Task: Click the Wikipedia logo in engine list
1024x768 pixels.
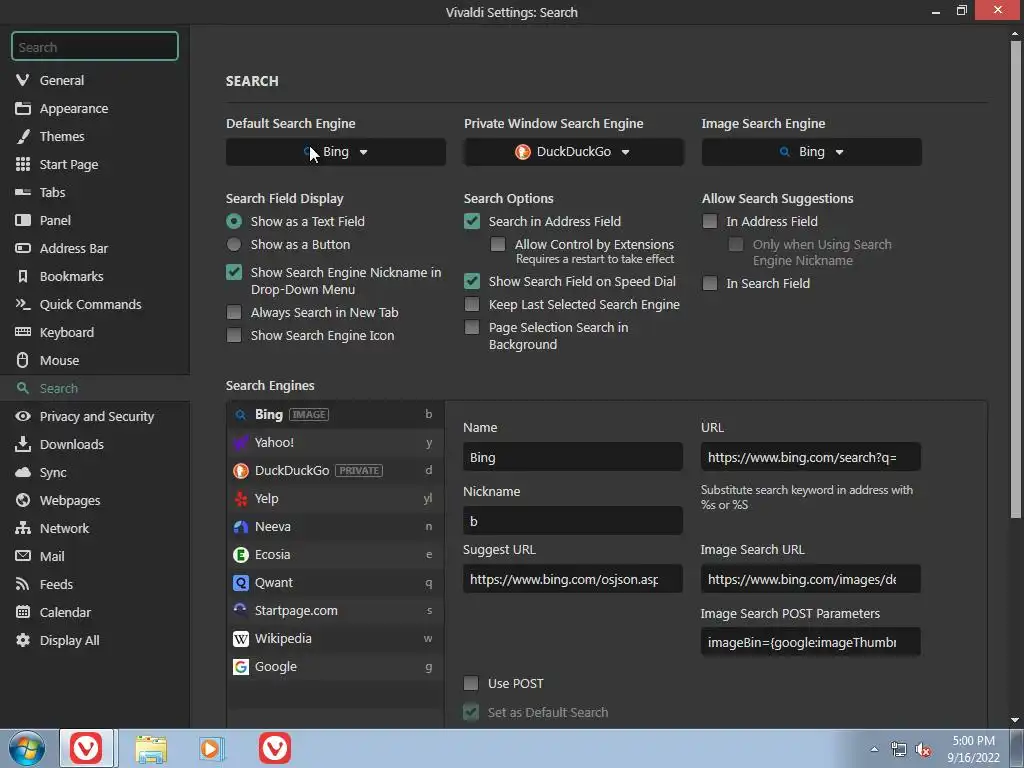Action: (241, 639)
